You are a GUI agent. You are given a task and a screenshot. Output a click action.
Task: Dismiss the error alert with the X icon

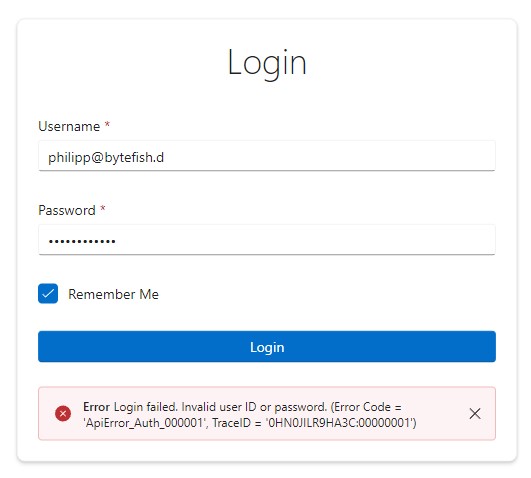[x=475, y=413]
